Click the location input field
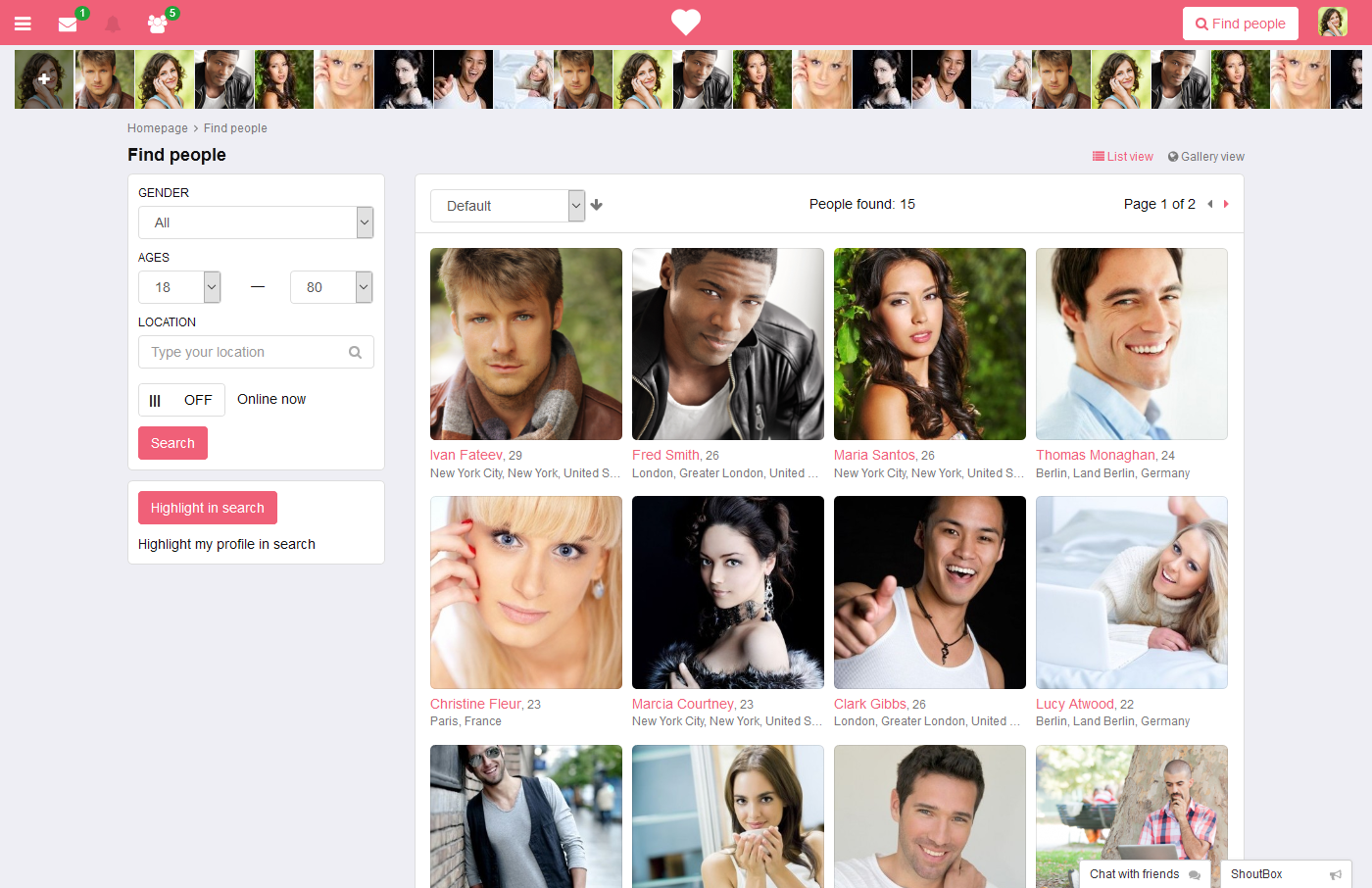This screenshot has width=1372, height=888. [256, 352]
